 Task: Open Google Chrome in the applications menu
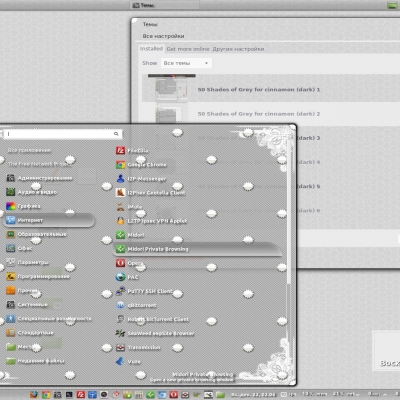[141, 165]
